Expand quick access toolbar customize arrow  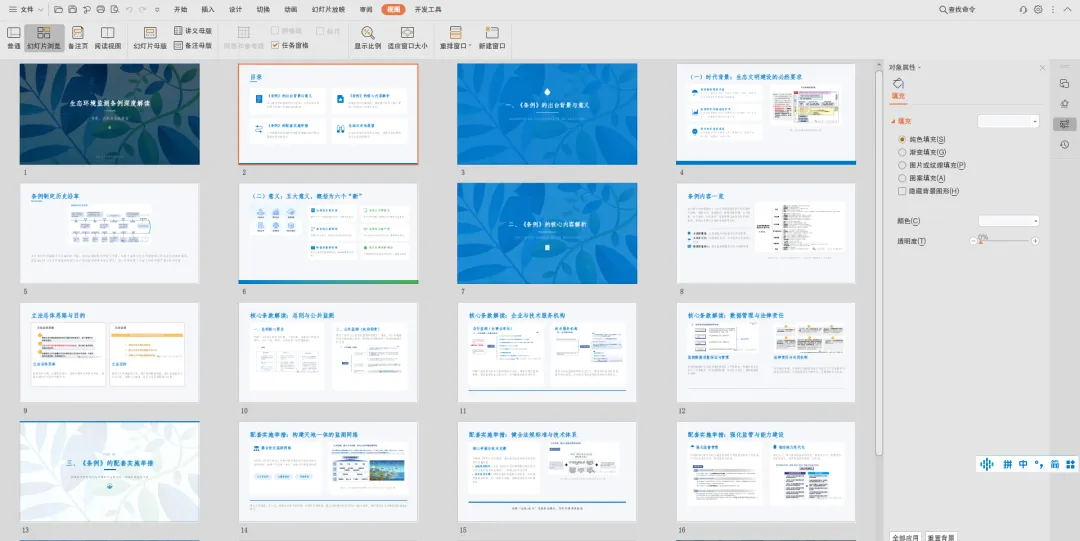pos(157,10)
